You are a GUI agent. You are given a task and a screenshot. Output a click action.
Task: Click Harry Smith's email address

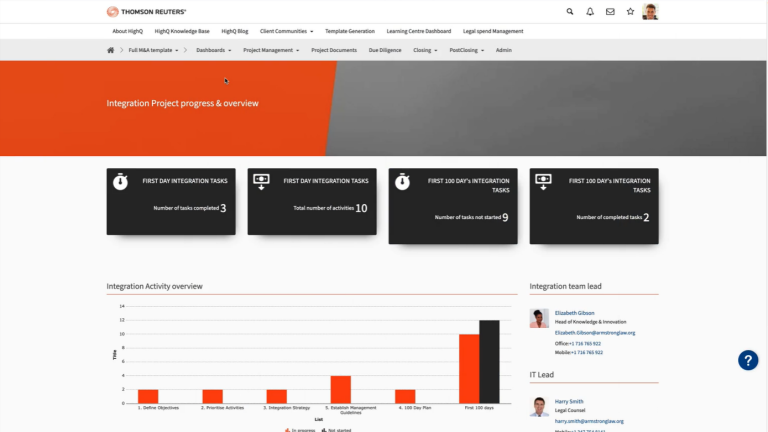coord(588,421)
